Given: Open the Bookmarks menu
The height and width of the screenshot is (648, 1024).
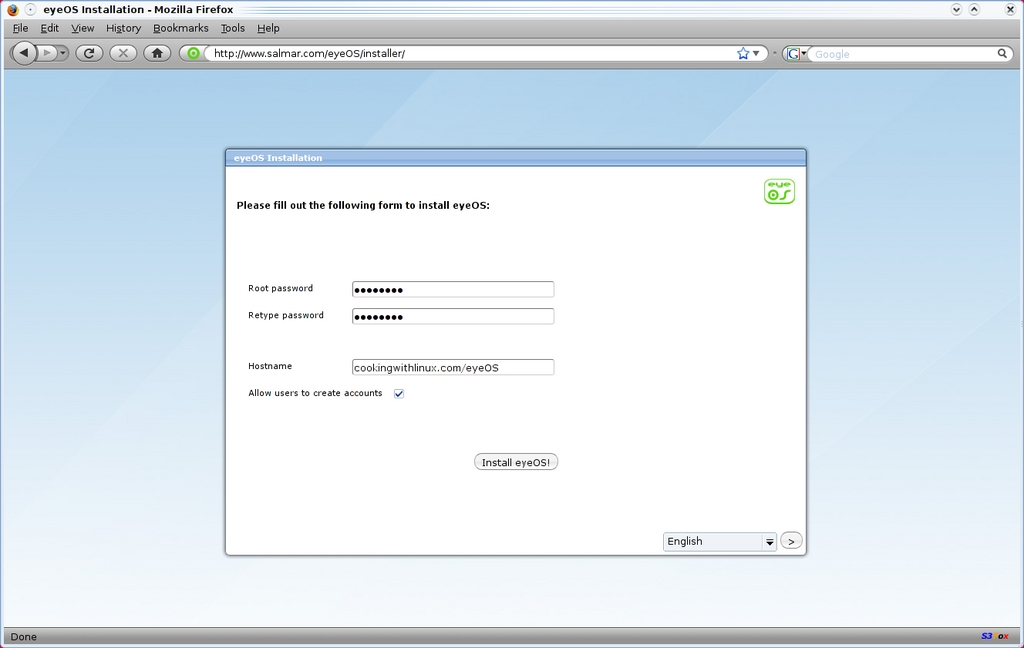Looking at the screenshot, I should pyautogui.click(x=180, y=28).
